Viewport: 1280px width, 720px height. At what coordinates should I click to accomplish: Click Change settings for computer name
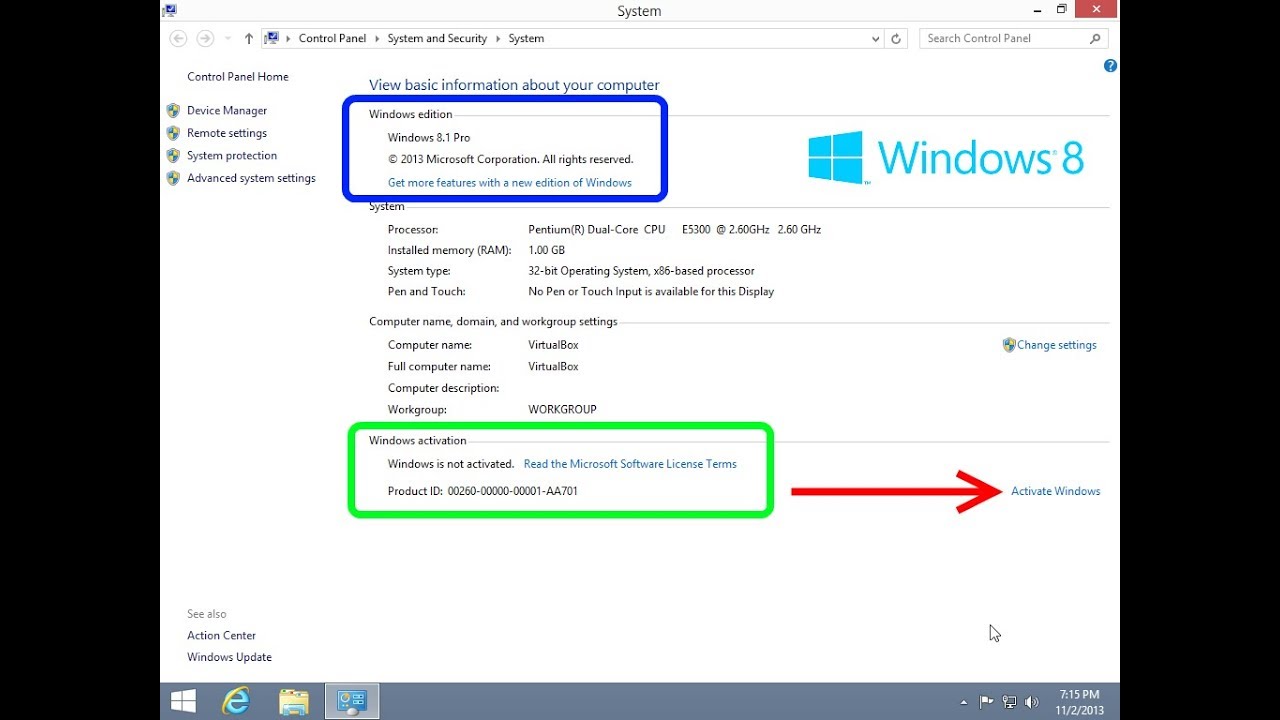(1057, 345)
